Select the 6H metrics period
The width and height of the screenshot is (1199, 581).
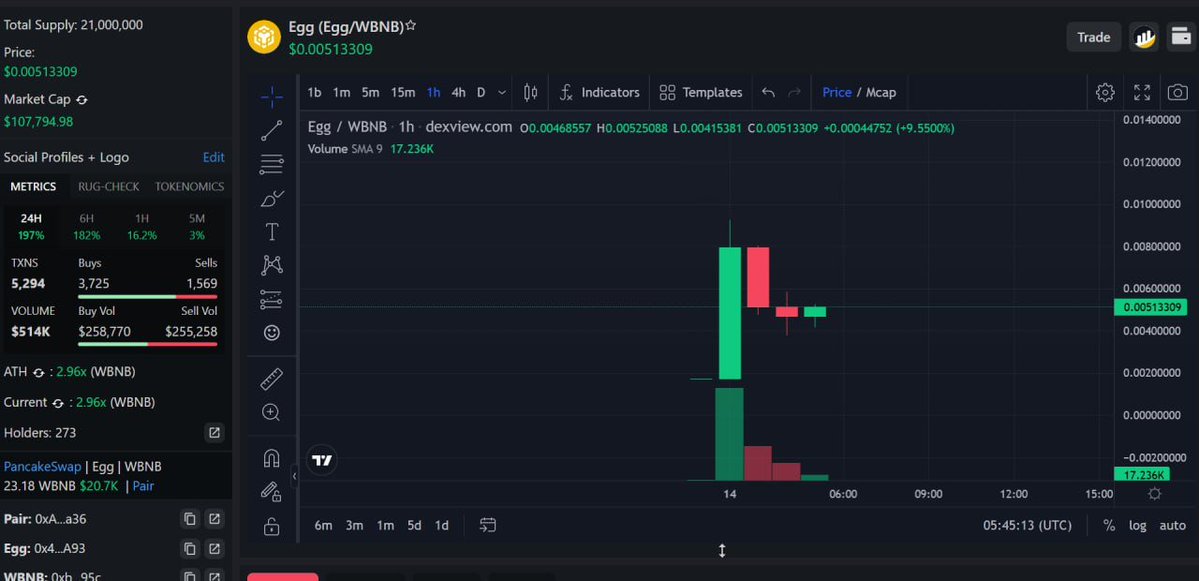(x=86, y=226)
